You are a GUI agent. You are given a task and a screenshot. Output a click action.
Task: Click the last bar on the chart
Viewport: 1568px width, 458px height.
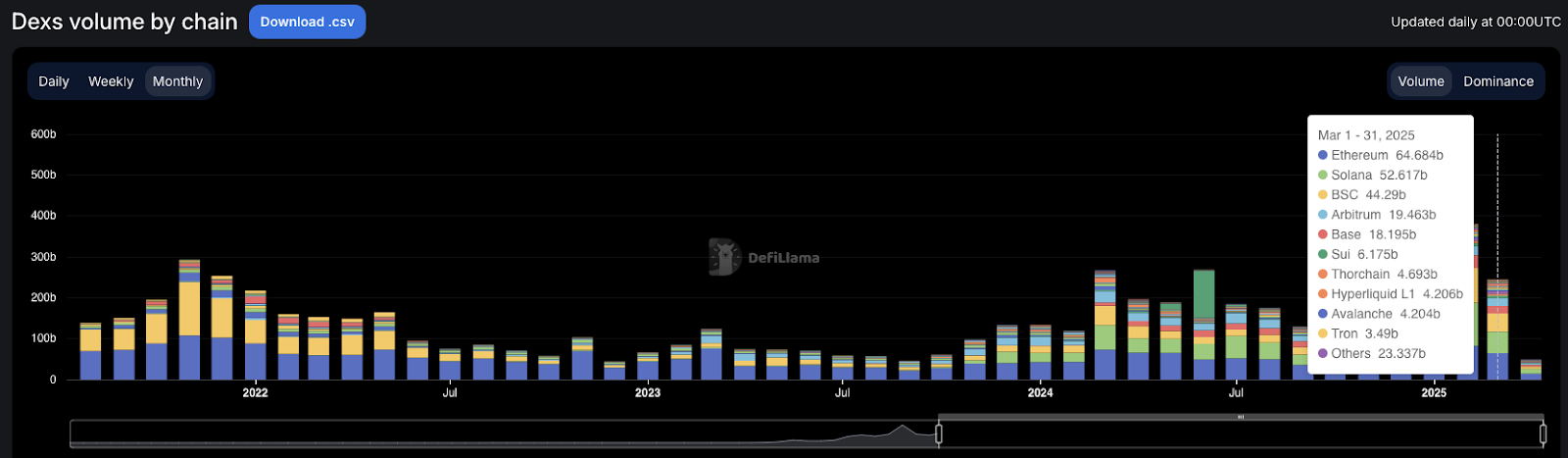click(1531, 370)
